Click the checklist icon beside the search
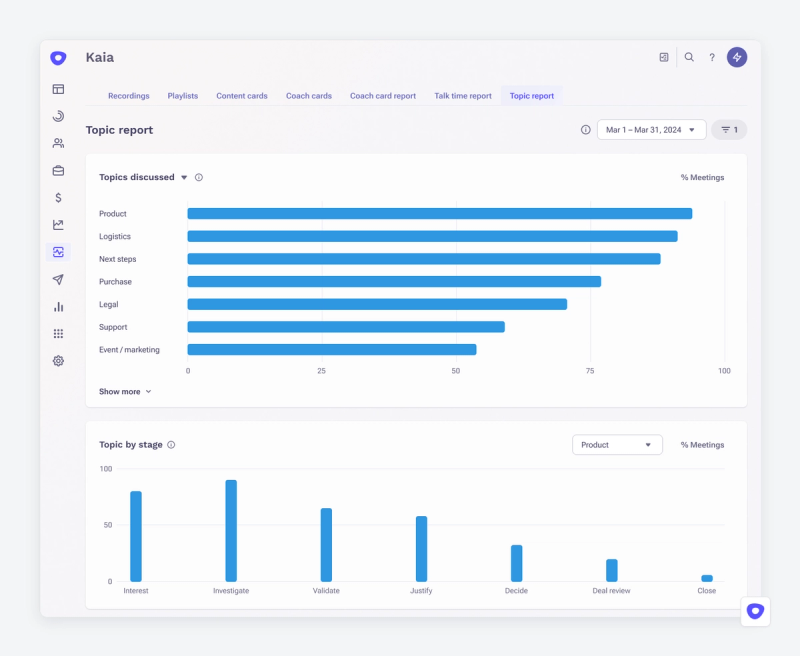This screenshot has height=656, width=800. [664, 57]
